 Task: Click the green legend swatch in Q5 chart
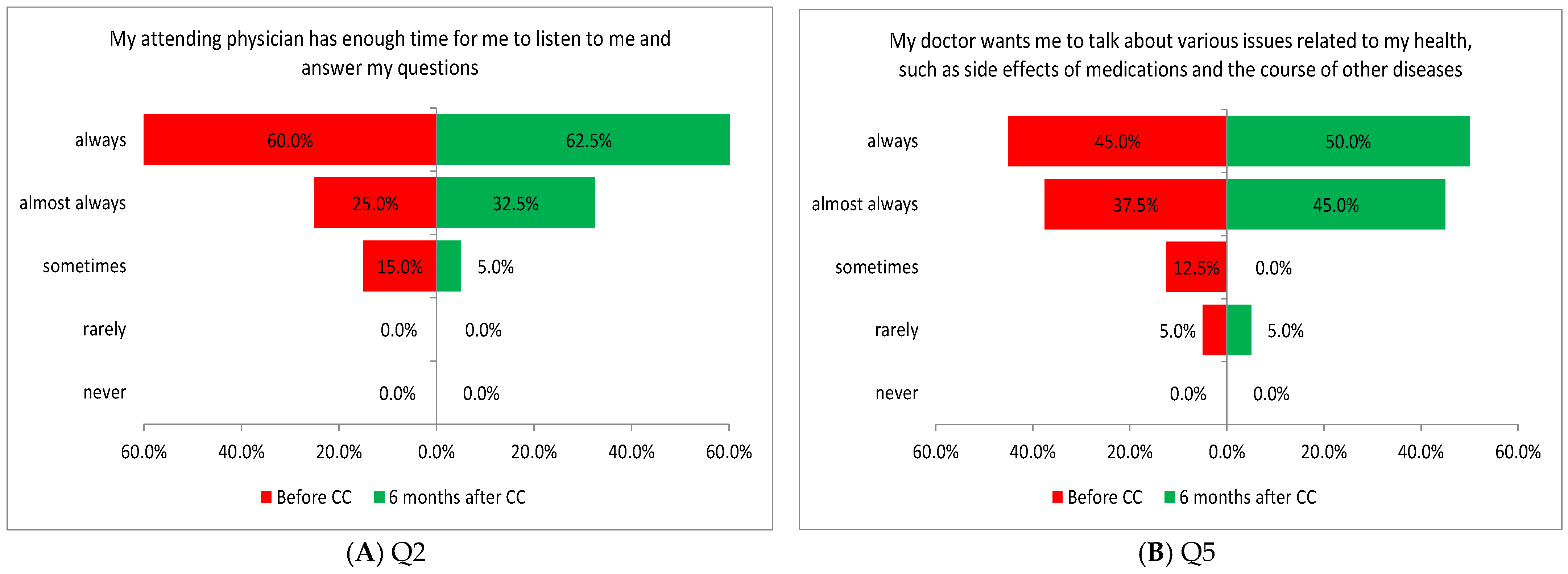click(x=1169, y=497)
